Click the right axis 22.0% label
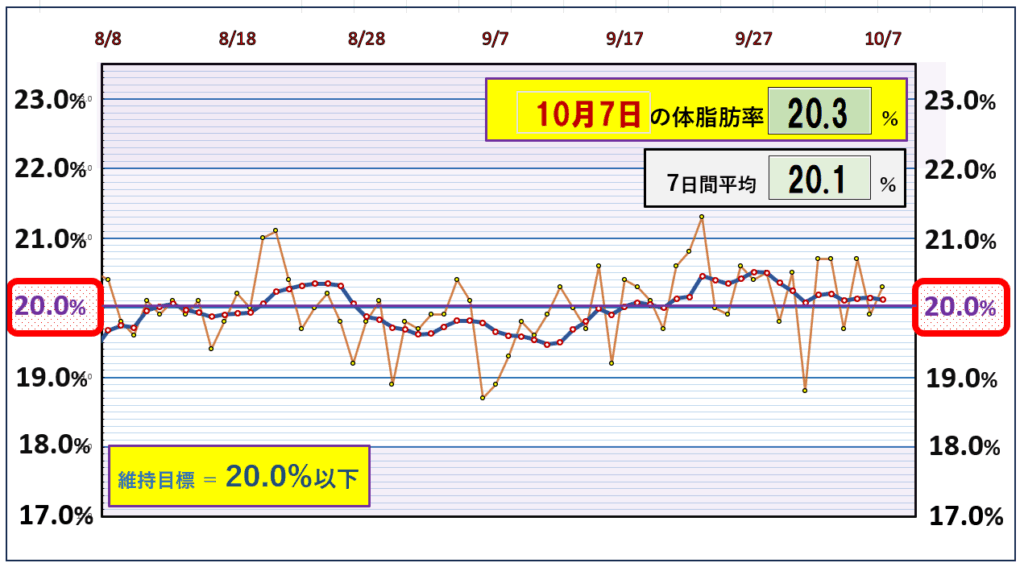The width and height of the screenshot is (1024, 567). click(x=960, y=170)
